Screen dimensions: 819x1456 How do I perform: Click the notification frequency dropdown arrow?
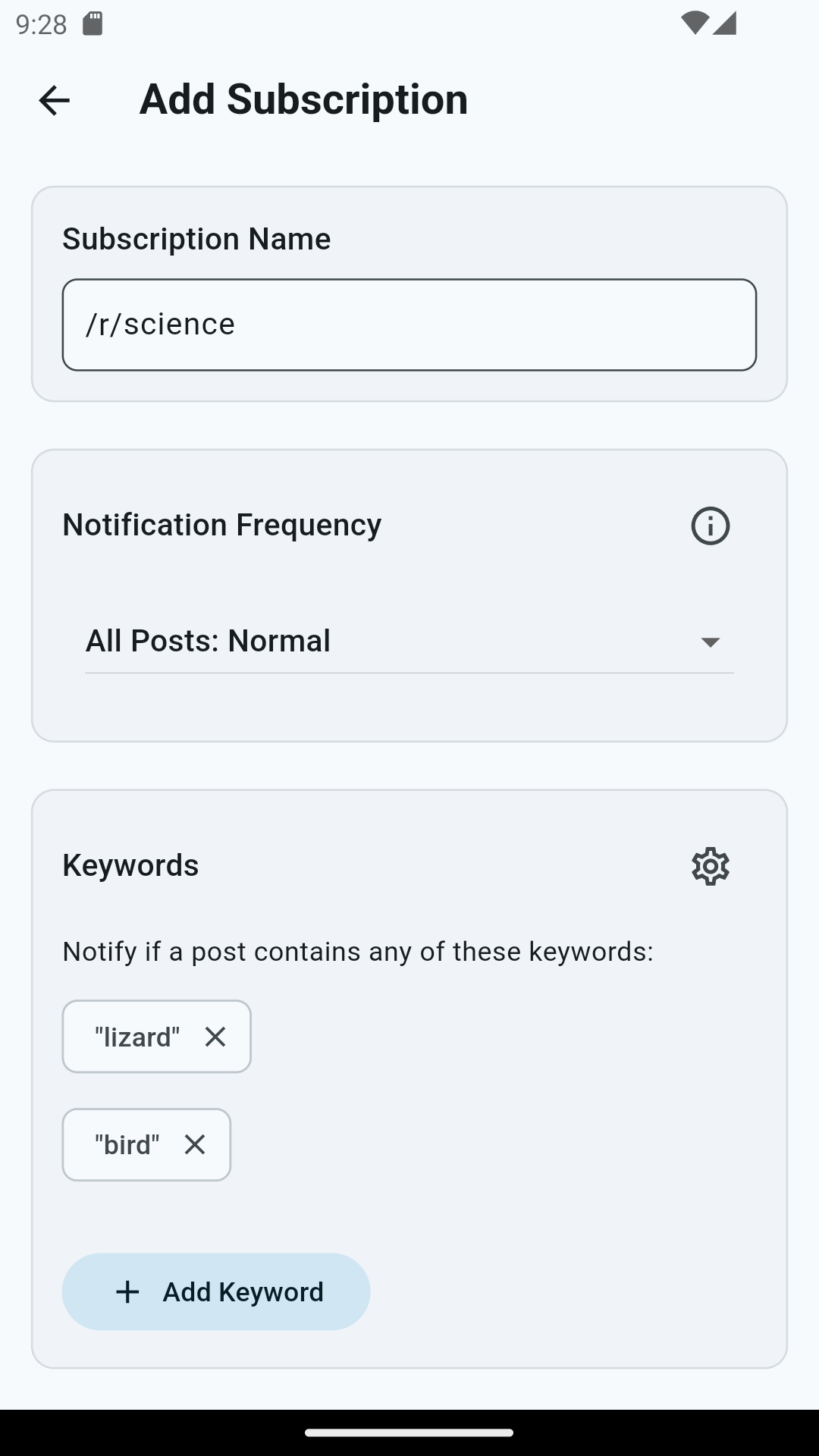(x=710, y=642)
